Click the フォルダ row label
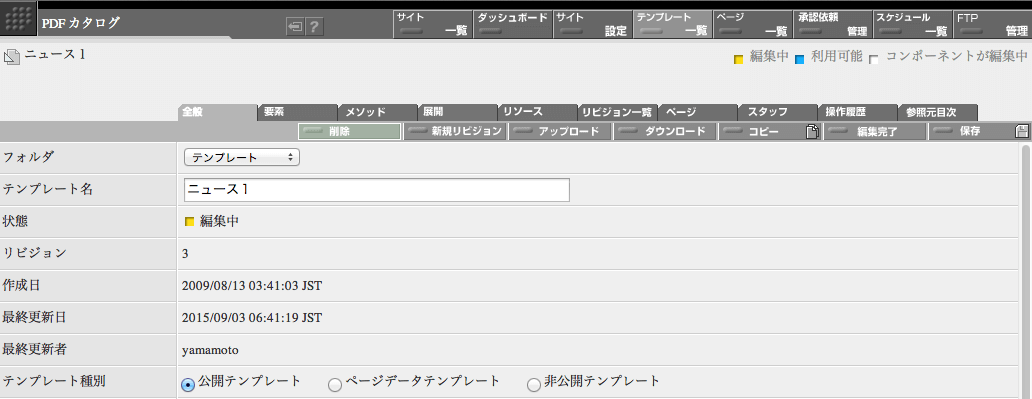 pyautogui.click(x=30, y=157)
